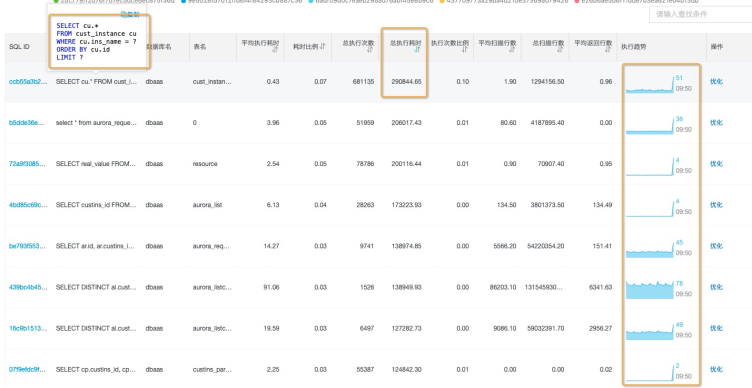Click the 表名 column header
The image size is (752, 388).
[x=200, y=47]
